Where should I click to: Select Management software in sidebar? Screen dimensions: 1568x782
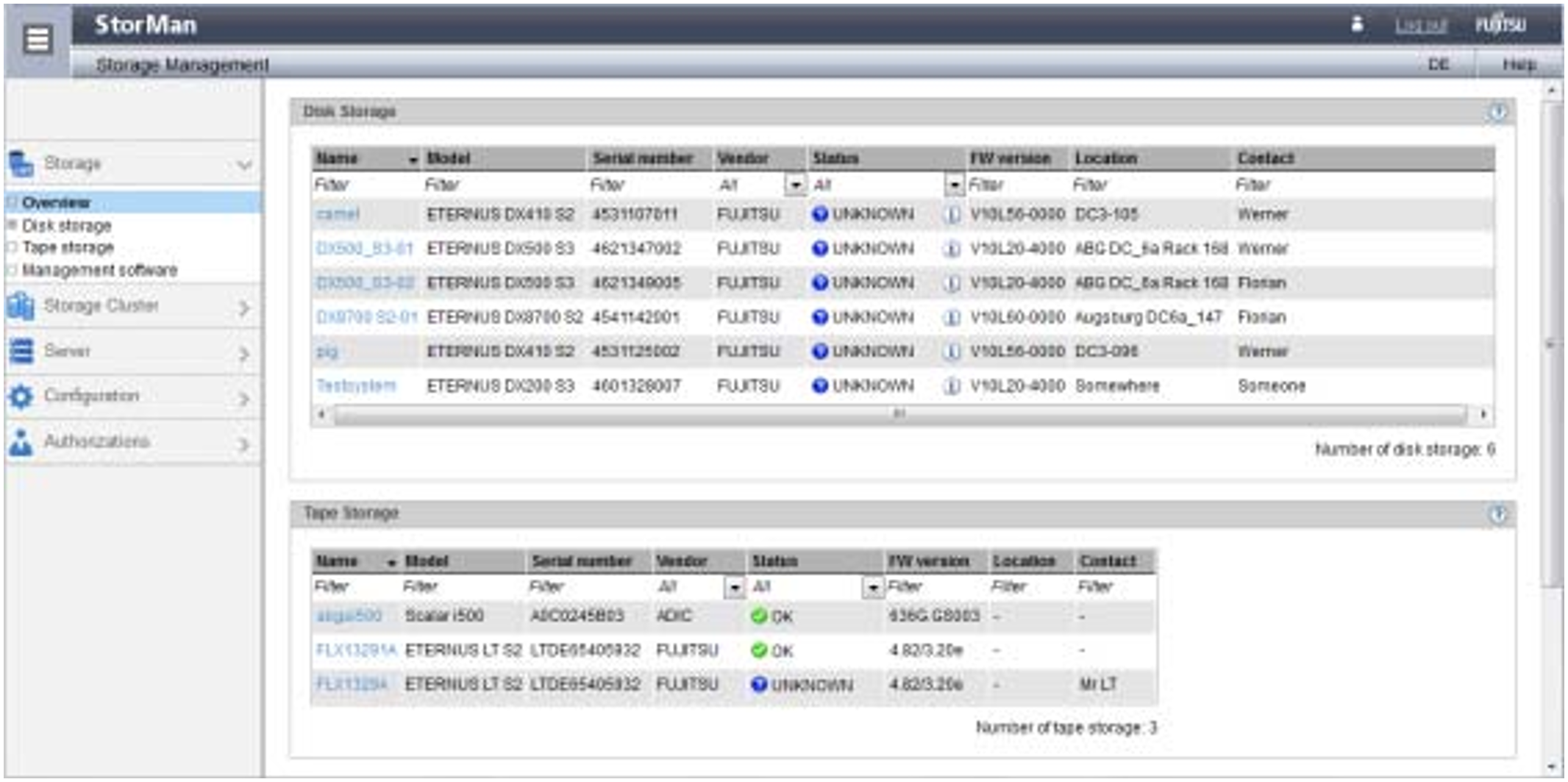tap(99, 270)
